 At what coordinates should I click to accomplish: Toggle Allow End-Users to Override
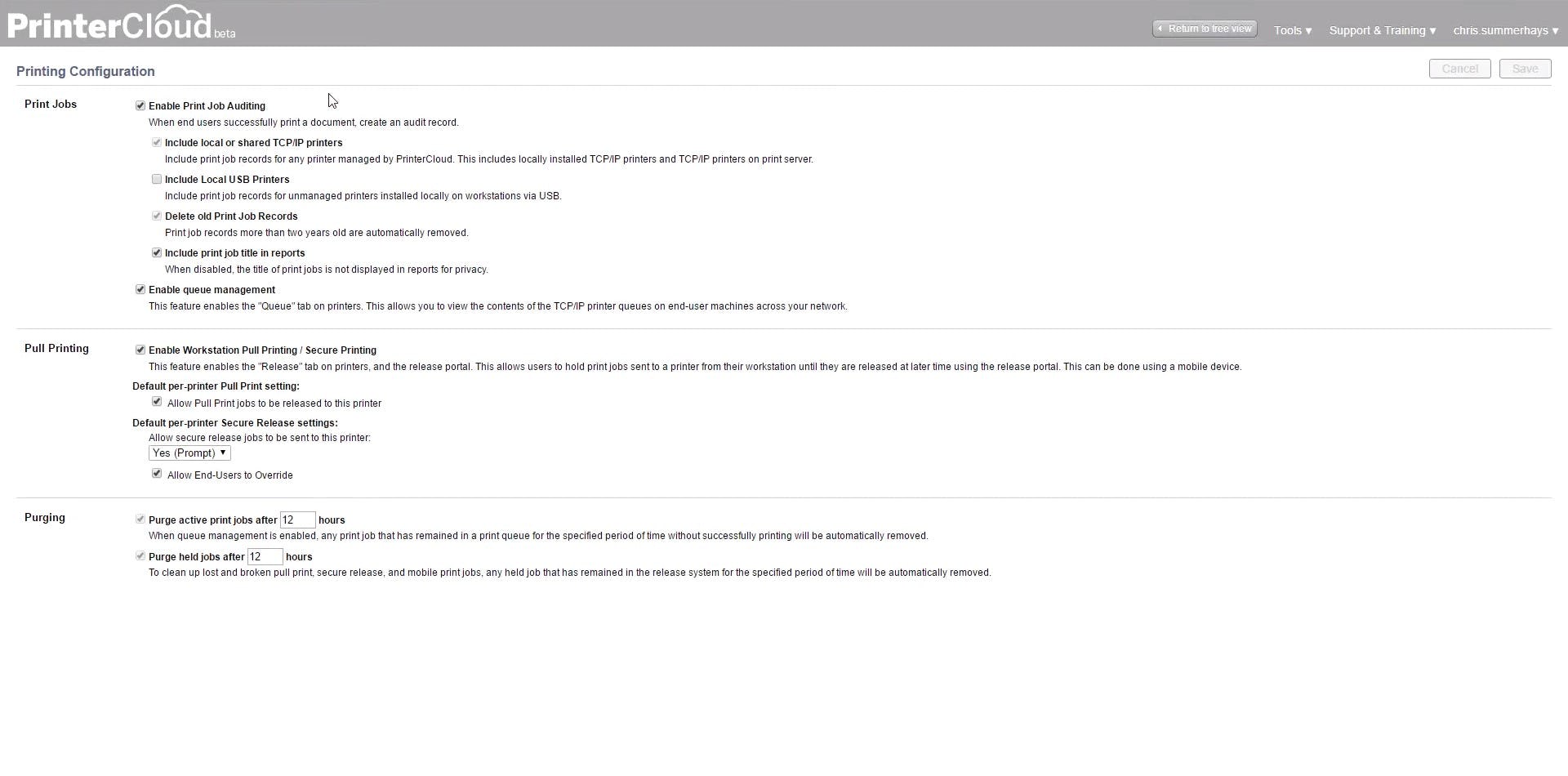point(157,473)
